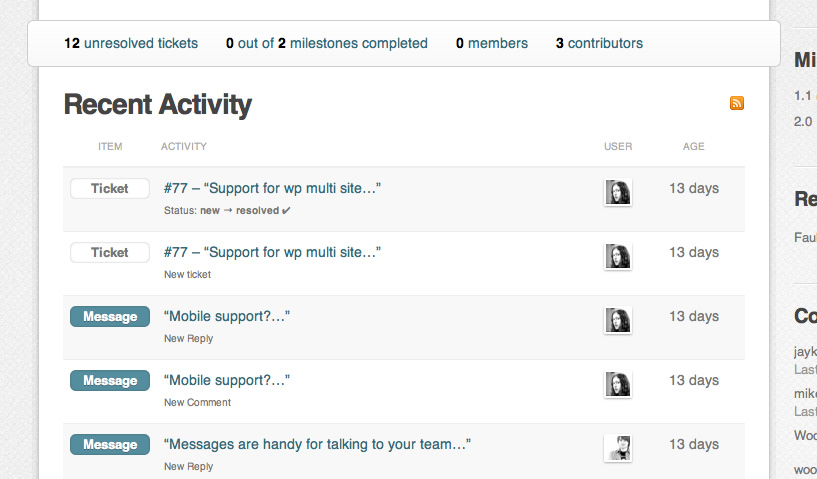Click avatar on Mobile support New Reply row
The image size is (817, 479).
click(x=618, y=320)
